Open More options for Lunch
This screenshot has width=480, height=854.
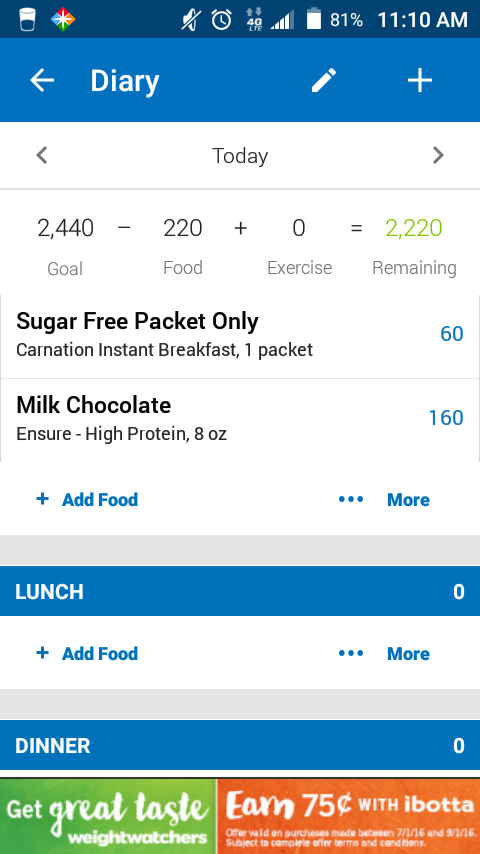pos(408,654)
